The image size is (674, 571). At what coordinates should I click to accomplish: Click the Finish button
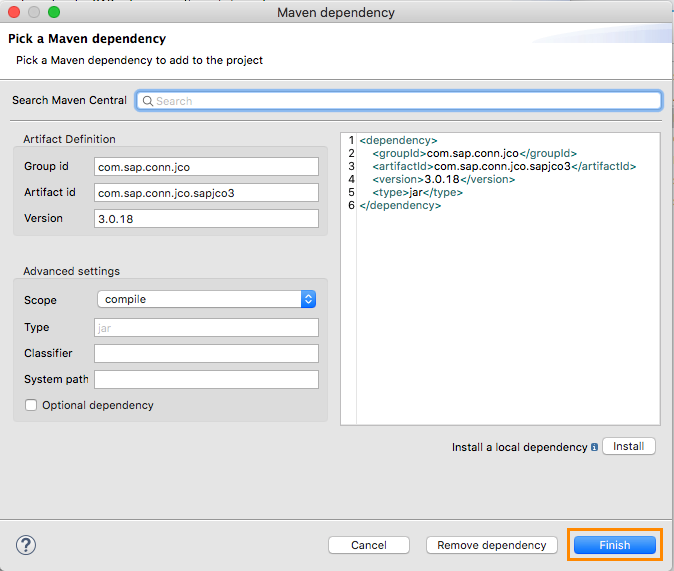615,545
